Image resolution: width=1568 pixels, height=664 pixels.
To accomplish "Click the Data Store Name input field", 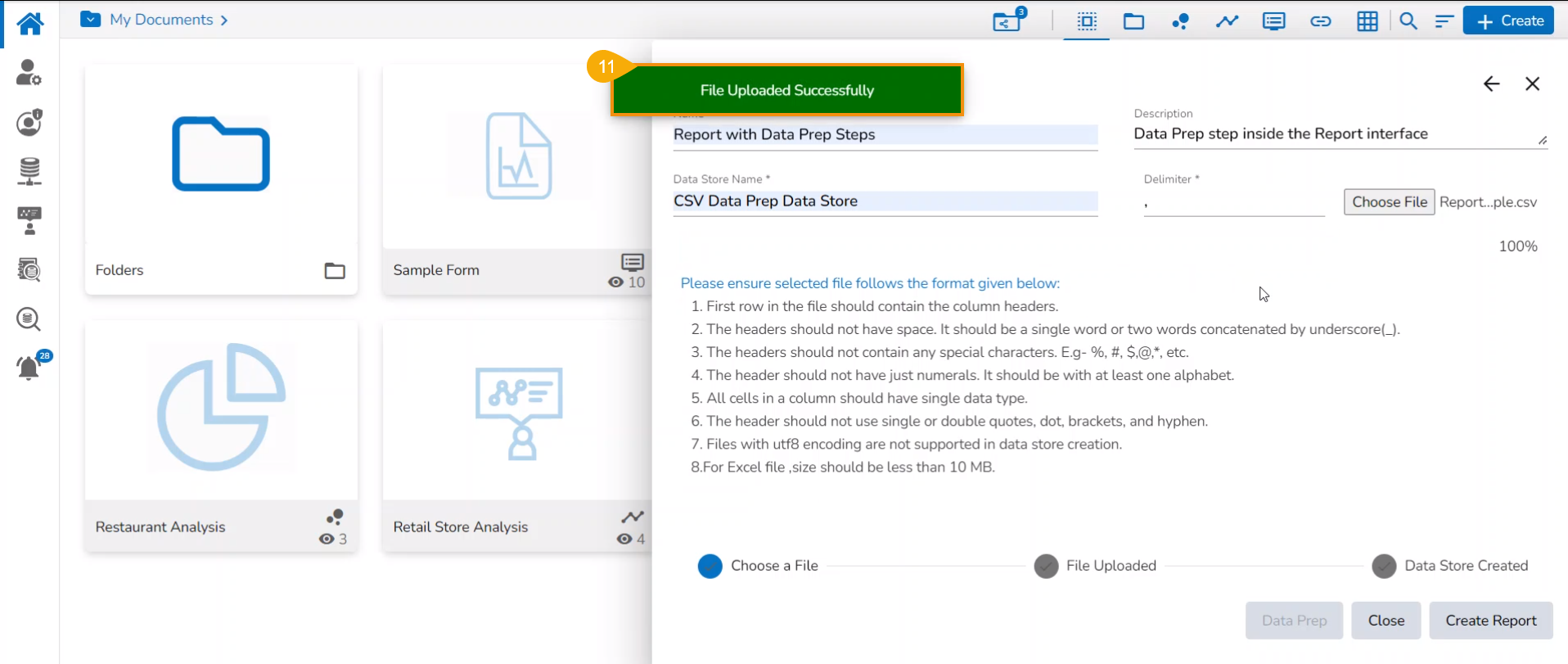I will pyautogui.click(x=885, y=201).
